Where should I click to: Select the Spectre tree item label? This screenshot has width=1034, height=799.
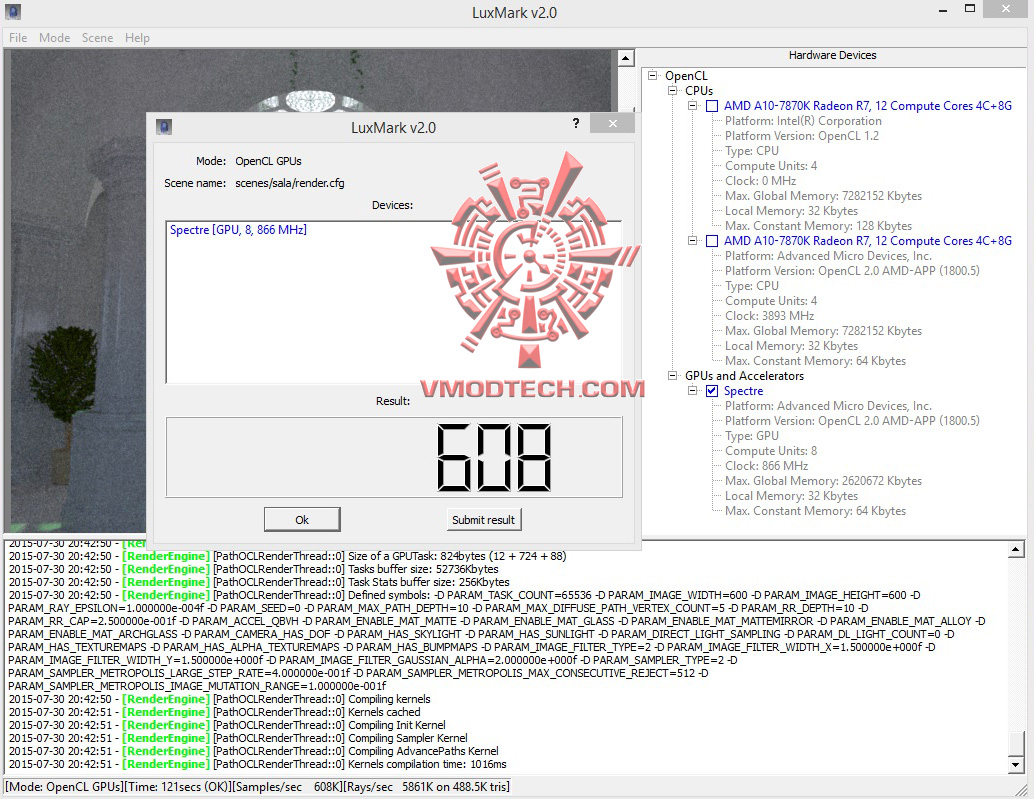click(x=743, y=391)
